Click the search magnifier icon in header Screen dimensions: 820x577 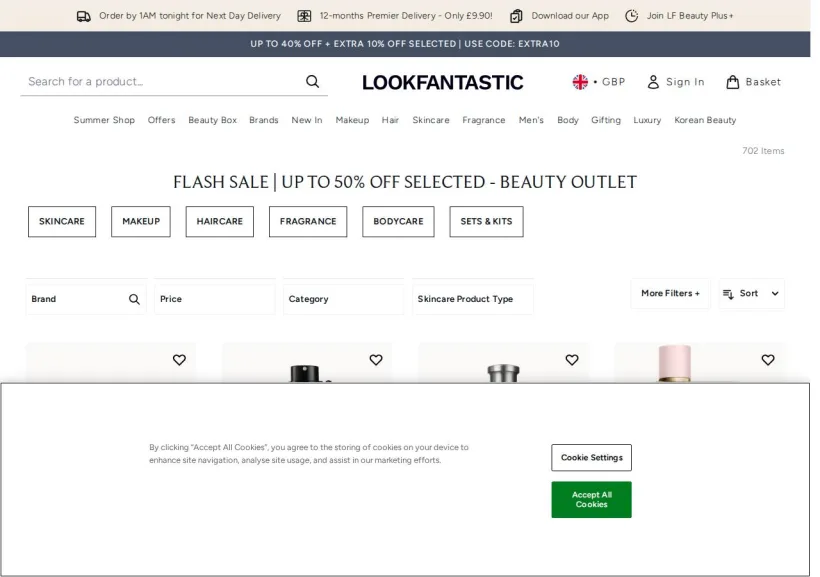pos(313,82)
